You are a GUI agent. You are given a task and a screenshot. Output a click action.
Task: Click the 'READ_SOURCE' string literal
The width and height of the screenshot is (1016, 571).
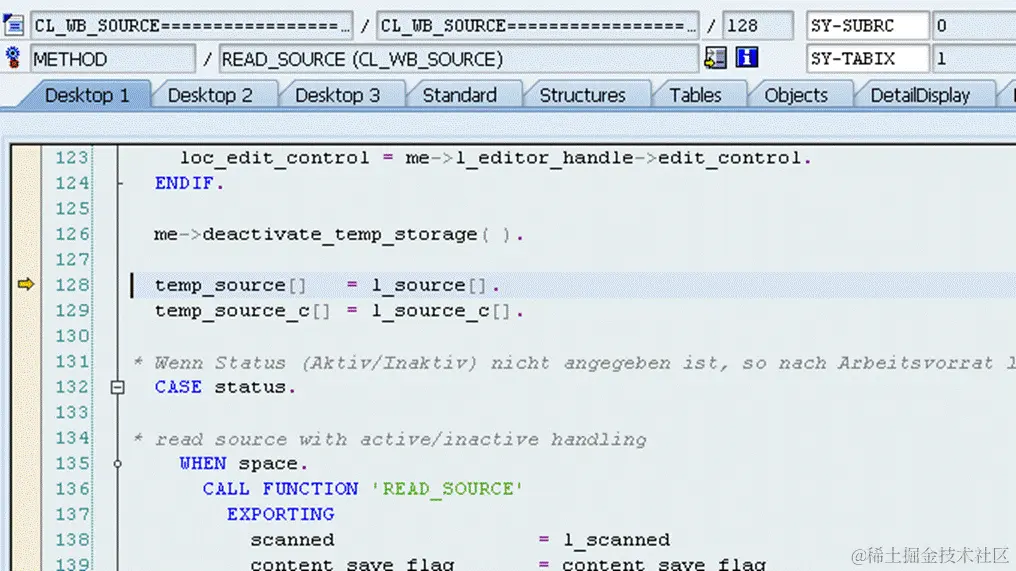coord(446,489)
